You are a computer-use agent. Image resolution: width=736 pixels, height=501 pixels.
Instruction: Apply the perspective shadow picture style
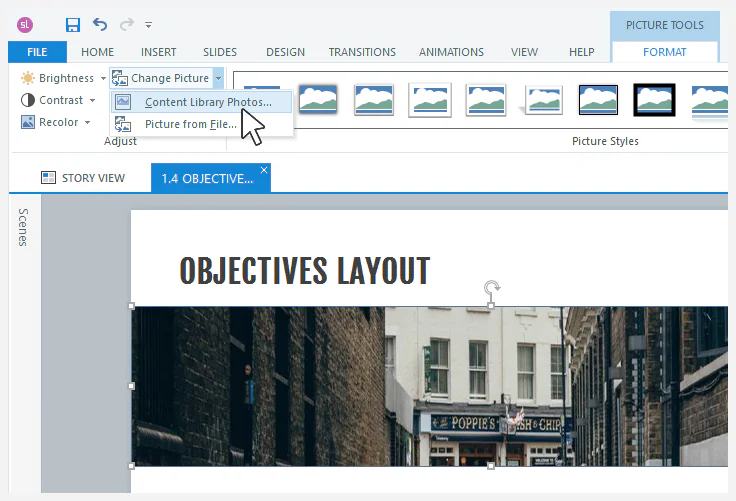(542, 100)
